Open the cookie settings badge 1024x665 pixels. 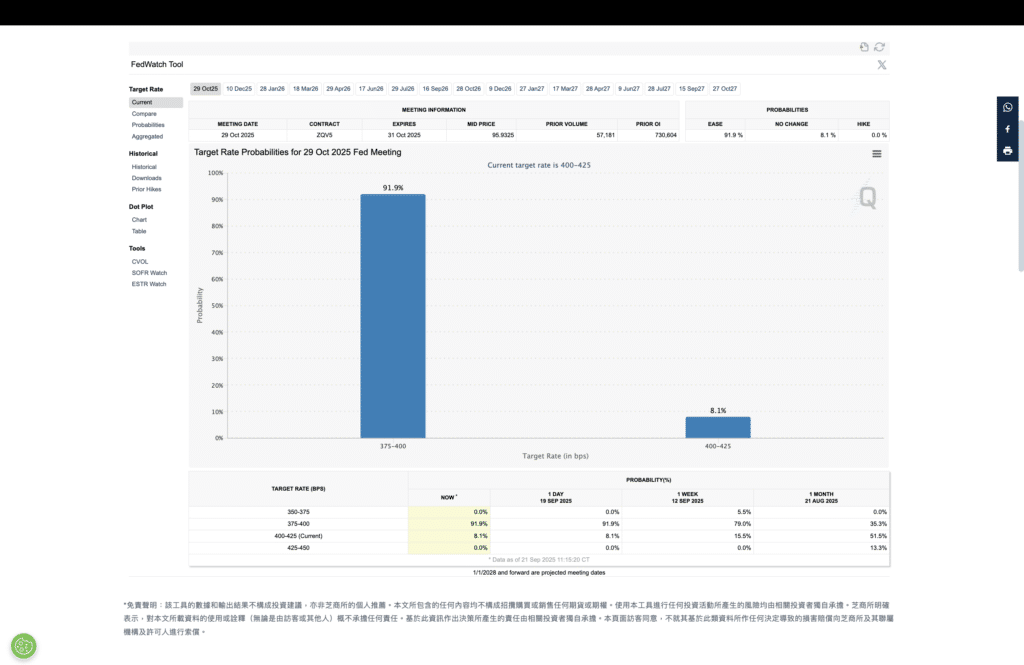click(x=24, y=646)
